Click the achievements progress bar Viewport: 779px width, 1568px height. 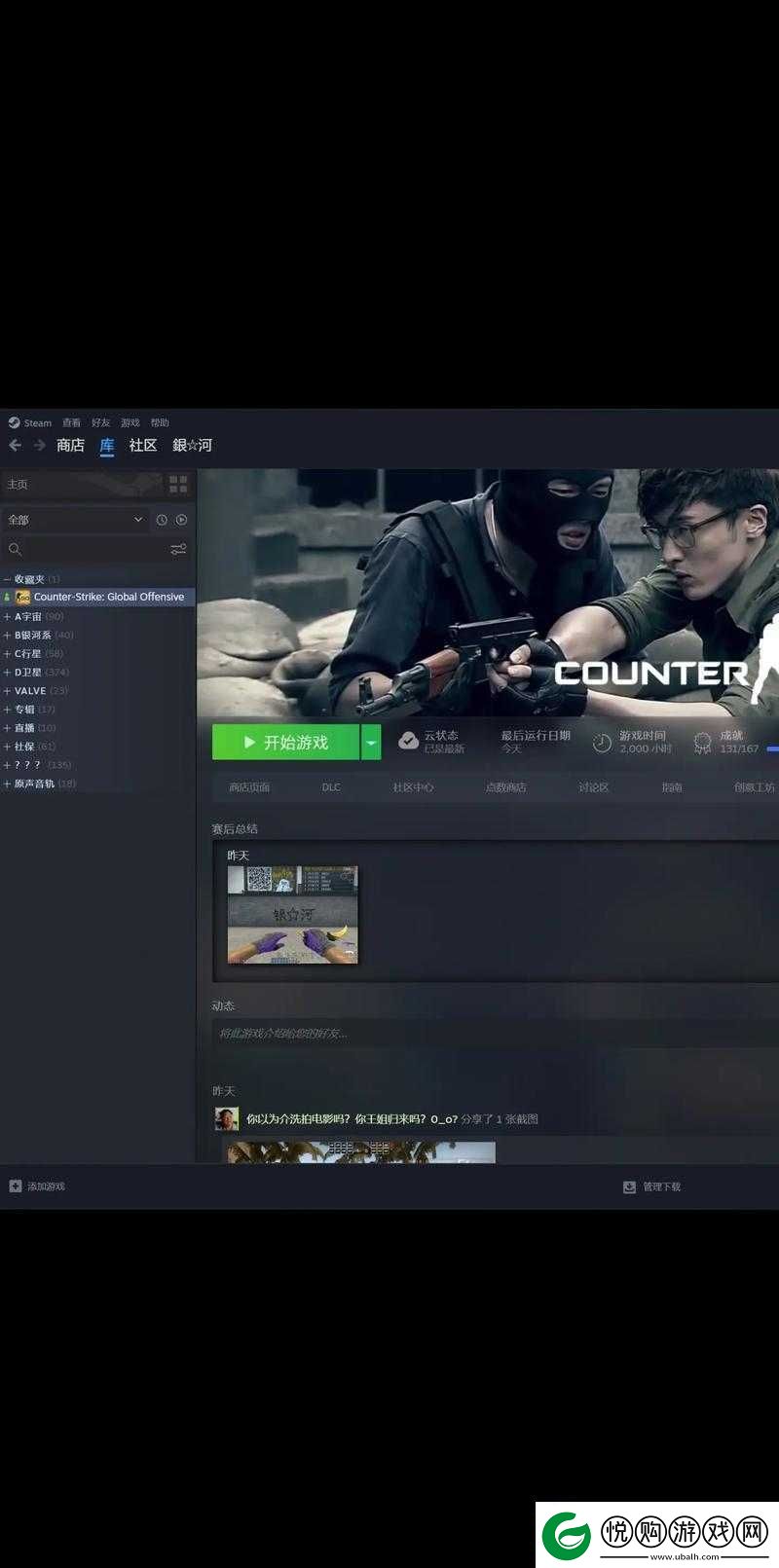coord(773,749)
